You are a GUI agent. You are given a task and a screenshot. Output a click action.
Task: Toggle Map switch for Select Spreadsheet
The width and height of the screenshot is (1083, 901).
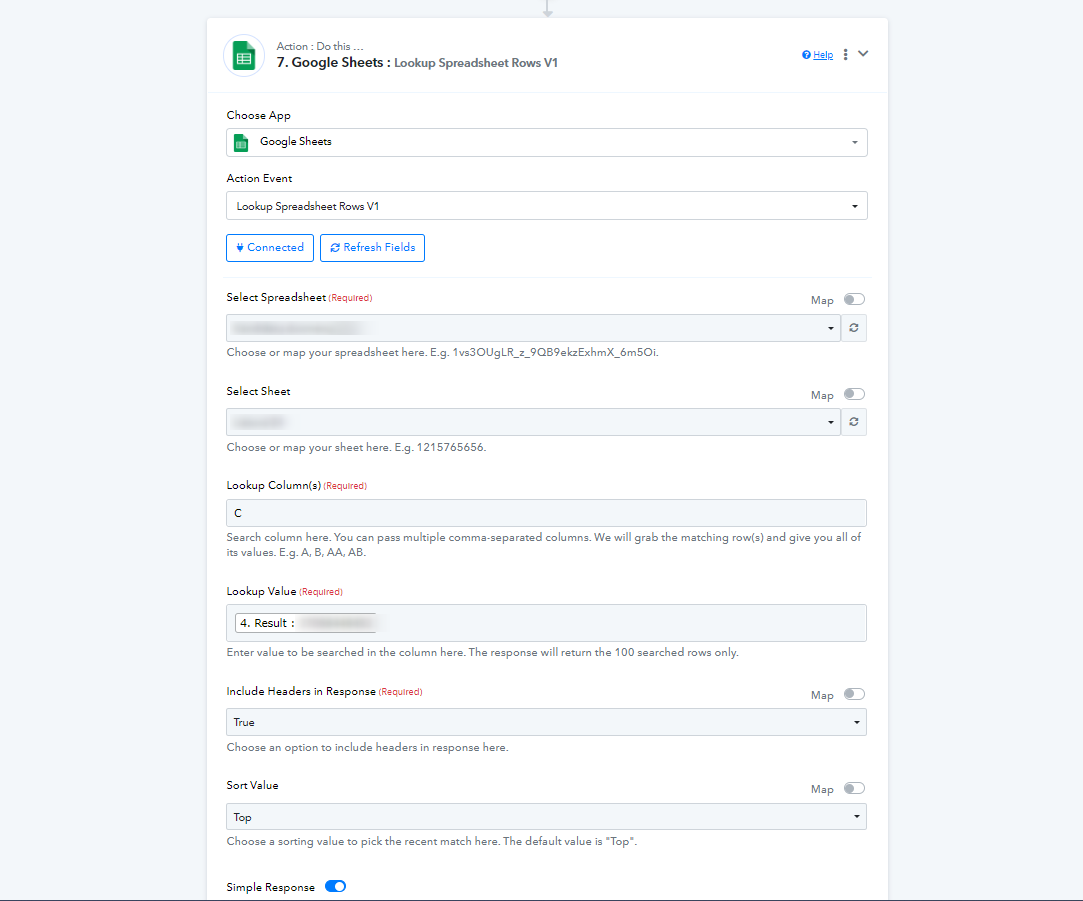(854, 299)
